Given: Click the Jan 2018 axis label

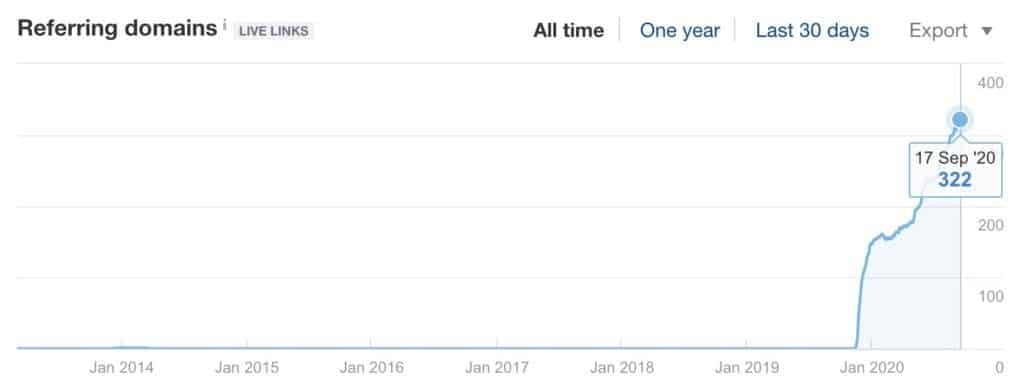Looking at the screenshot, I should [x=622, y=367].
